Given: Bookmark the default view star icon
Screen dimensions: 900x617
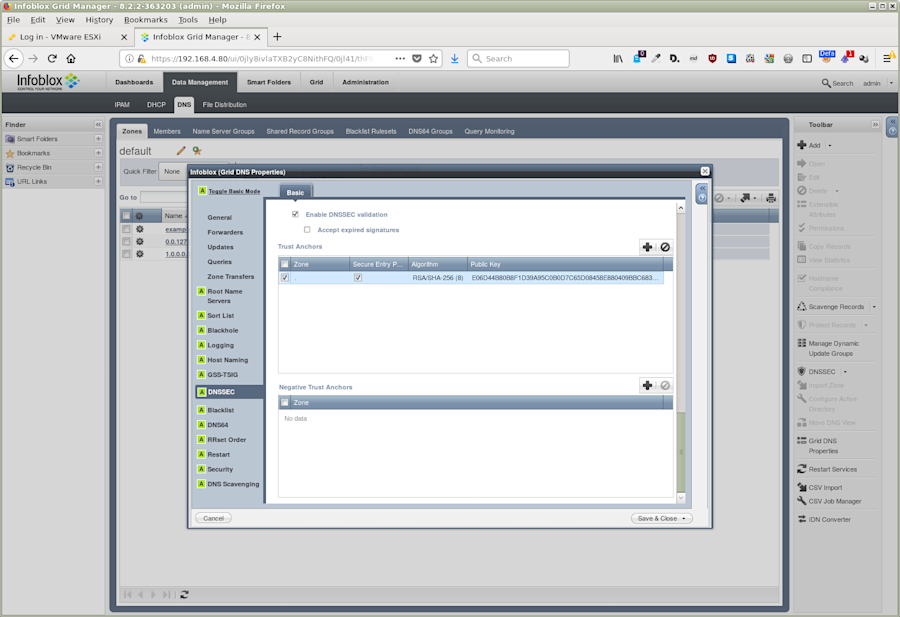Looking at the screenshot, I should point(197,151).
